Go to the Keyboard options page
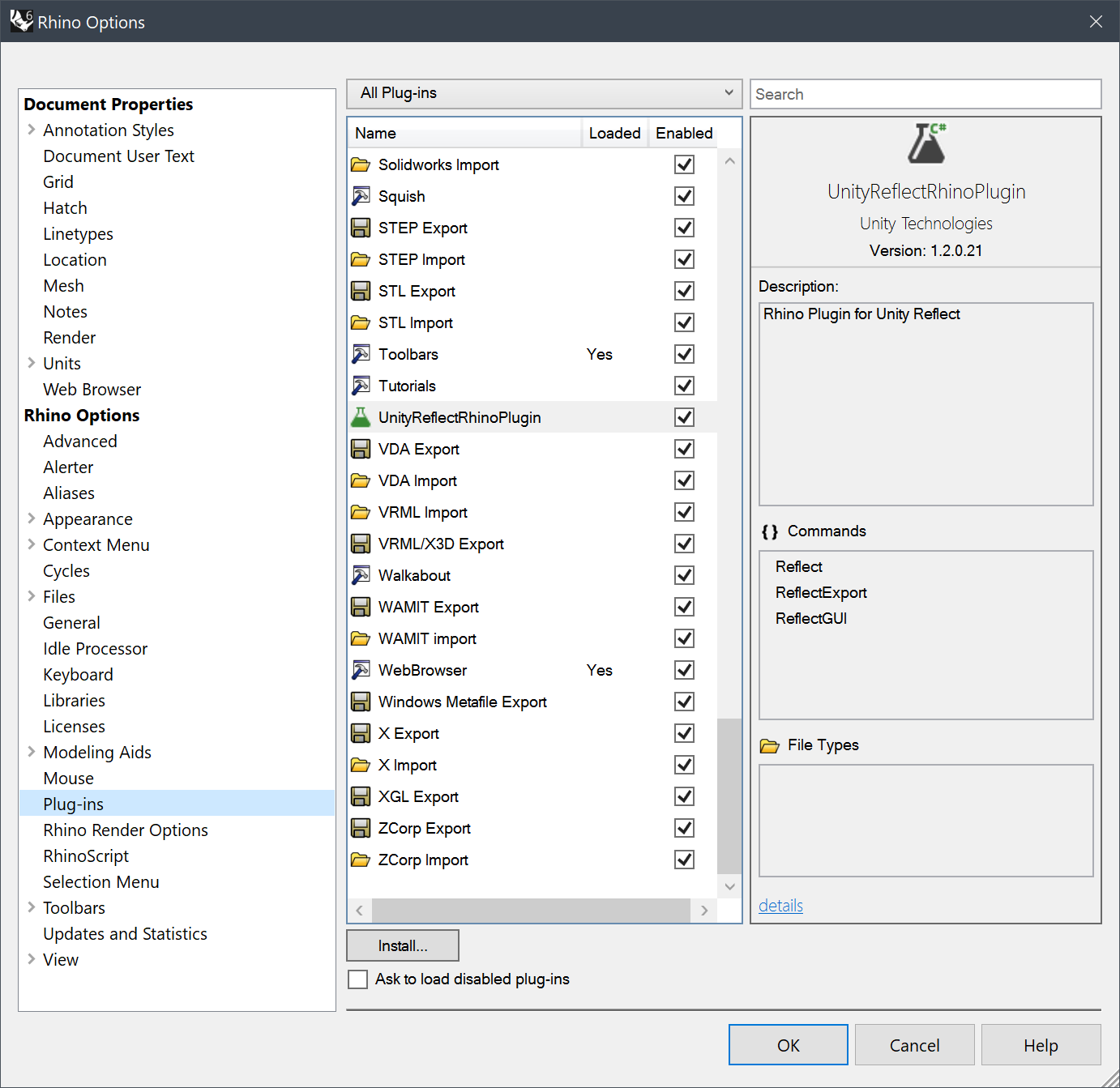Image resolution: width=1120 pixels, height=1088 pixels. (78, 675)
